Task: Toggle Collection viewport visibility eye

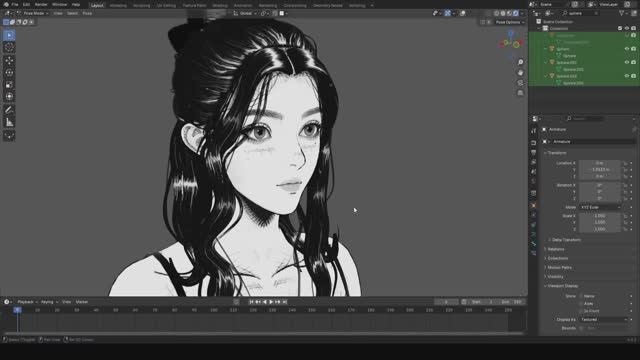Action: (627, 28)
